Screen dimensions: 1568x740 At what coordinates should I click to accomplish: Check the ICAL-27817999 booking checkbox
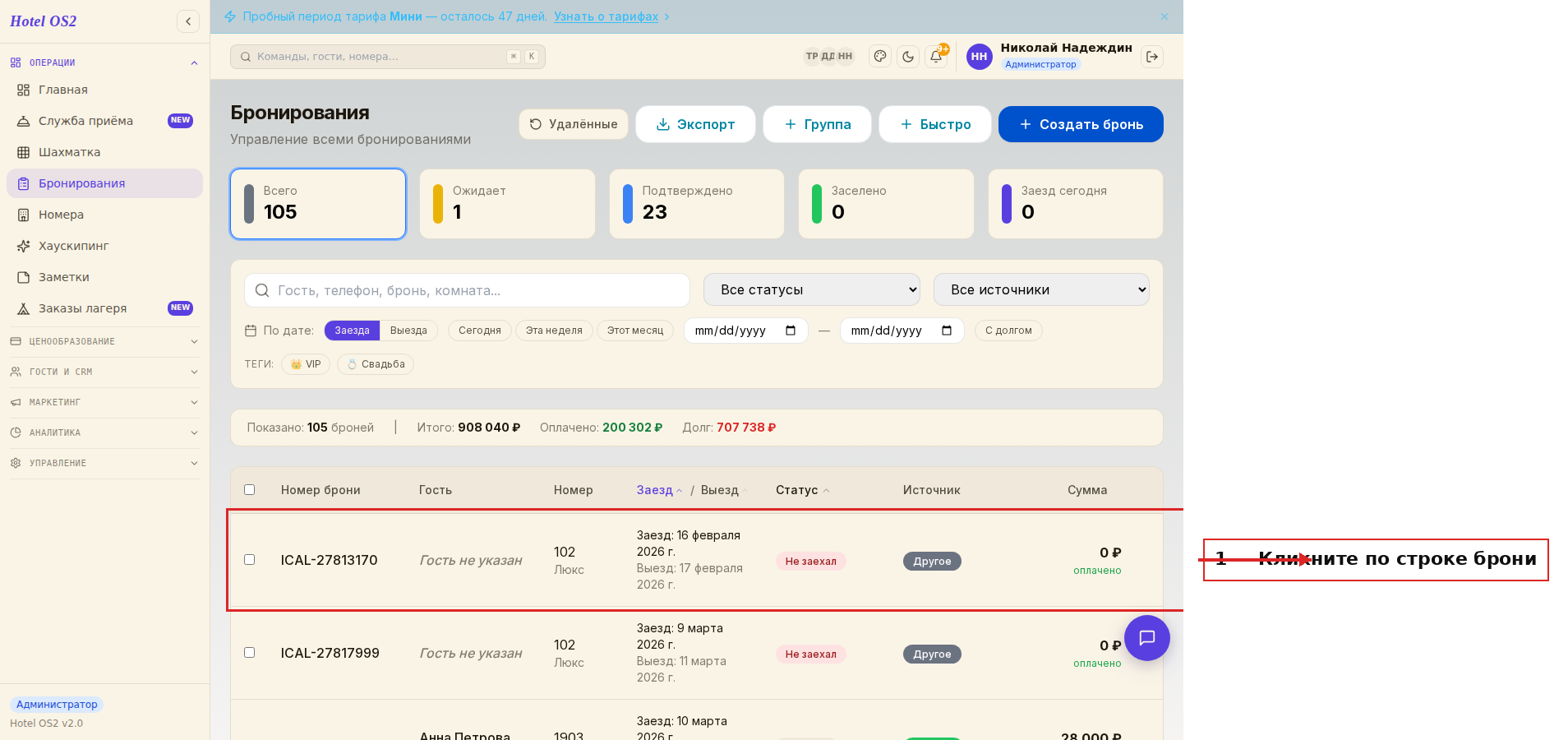click(250, 653)
